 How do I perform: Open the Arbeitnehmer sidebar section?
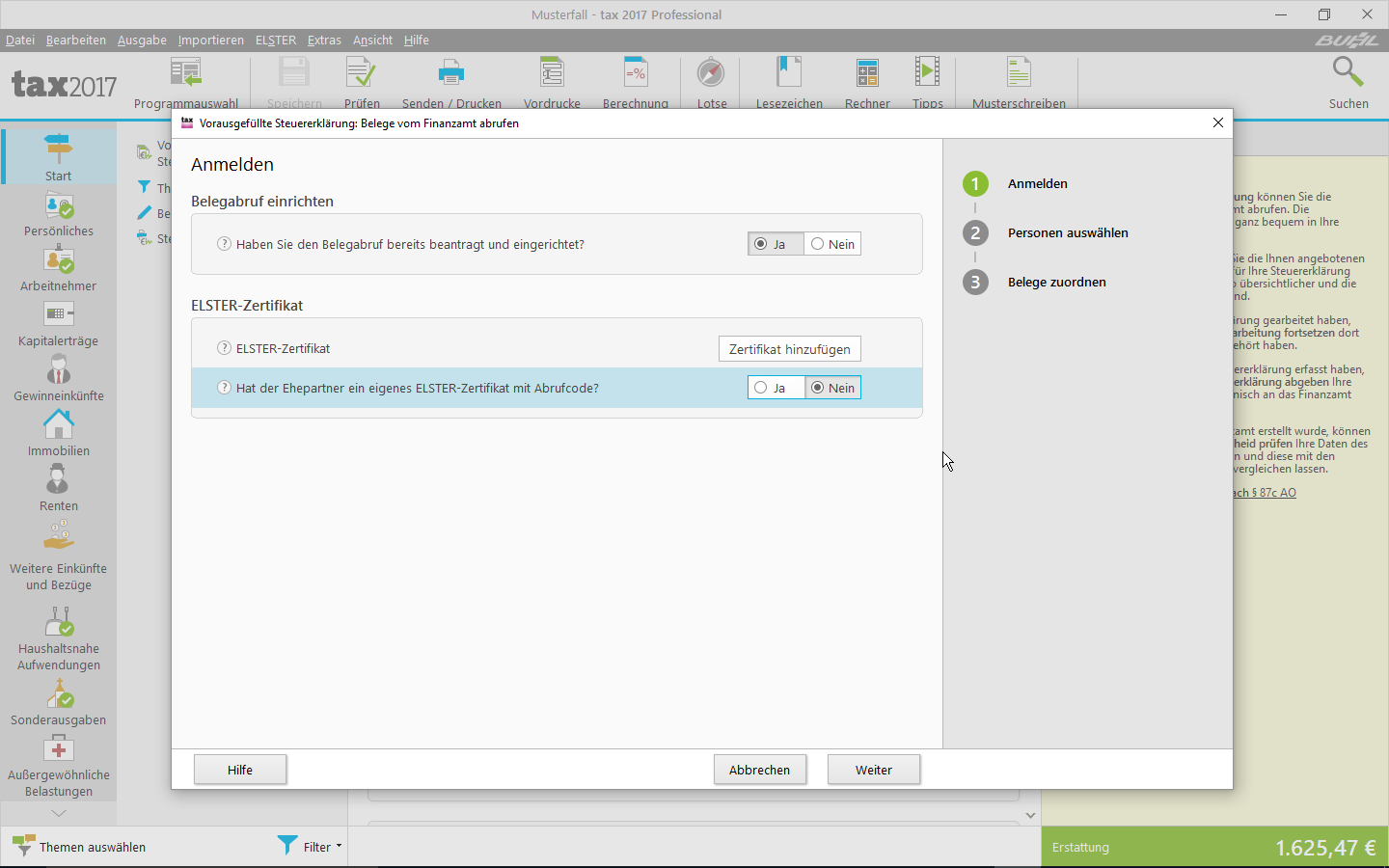tap(59, 268)
